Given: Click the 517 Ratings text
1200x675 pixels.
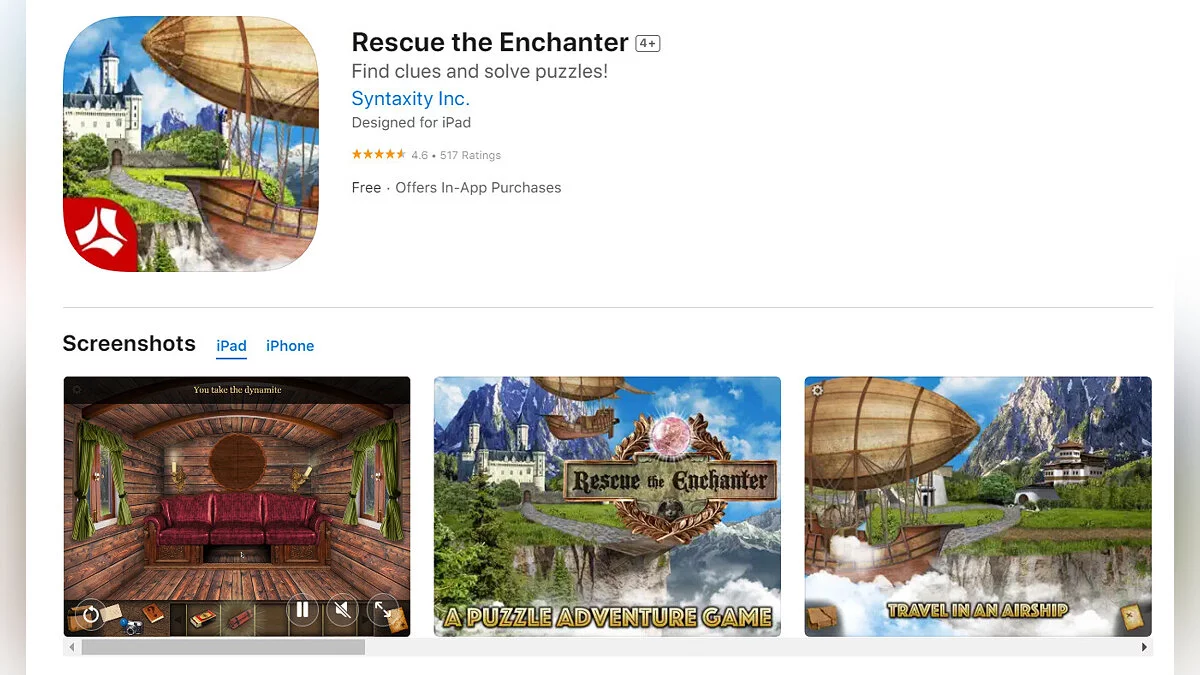Looking at the screenshot, I should pyautogui.click(x=470, y=155).
